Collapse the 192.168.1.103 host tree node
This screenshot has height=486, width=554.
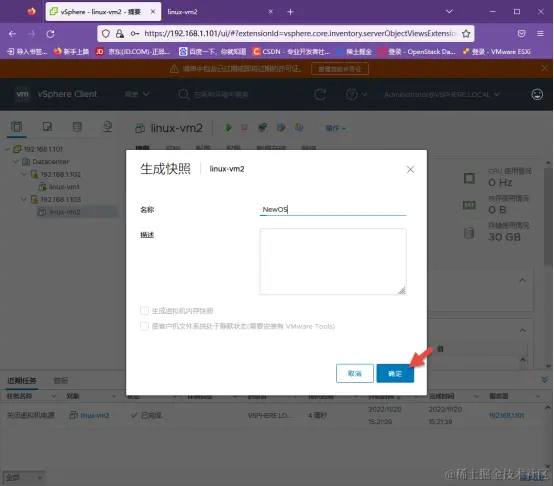click(24, 200)
